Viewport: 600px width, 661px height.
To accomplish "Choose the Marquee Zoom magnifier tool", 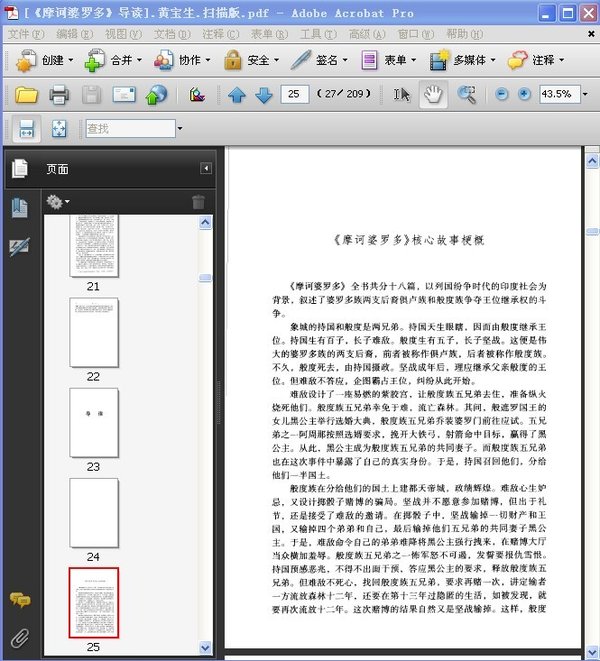I will [x=467, y=94].
